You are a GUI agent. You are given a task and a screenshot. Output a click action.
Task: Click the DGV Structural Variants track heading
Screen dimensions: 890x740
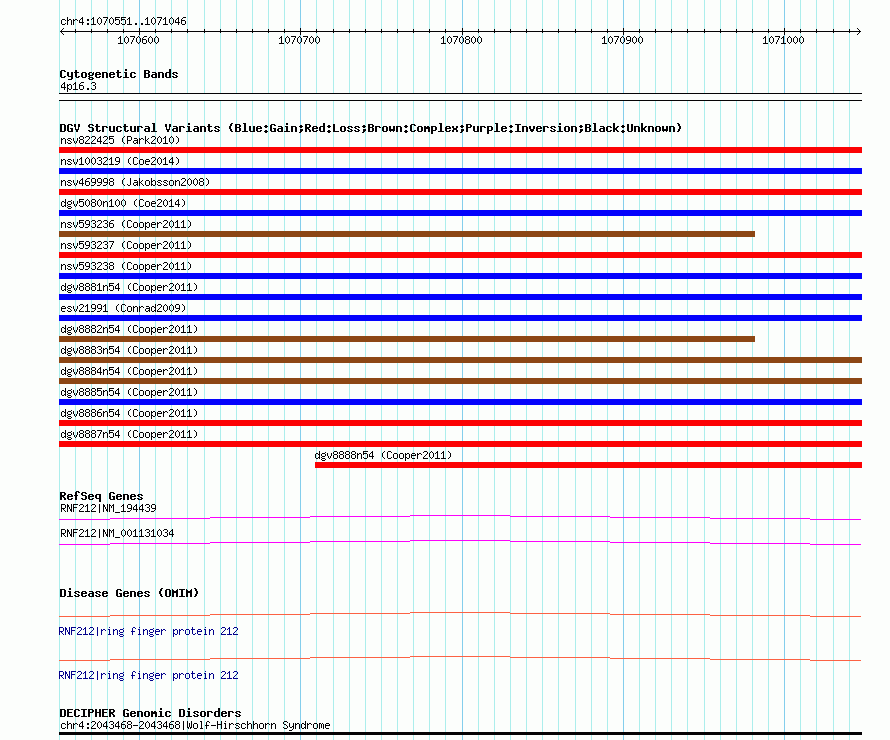point(370,128)
